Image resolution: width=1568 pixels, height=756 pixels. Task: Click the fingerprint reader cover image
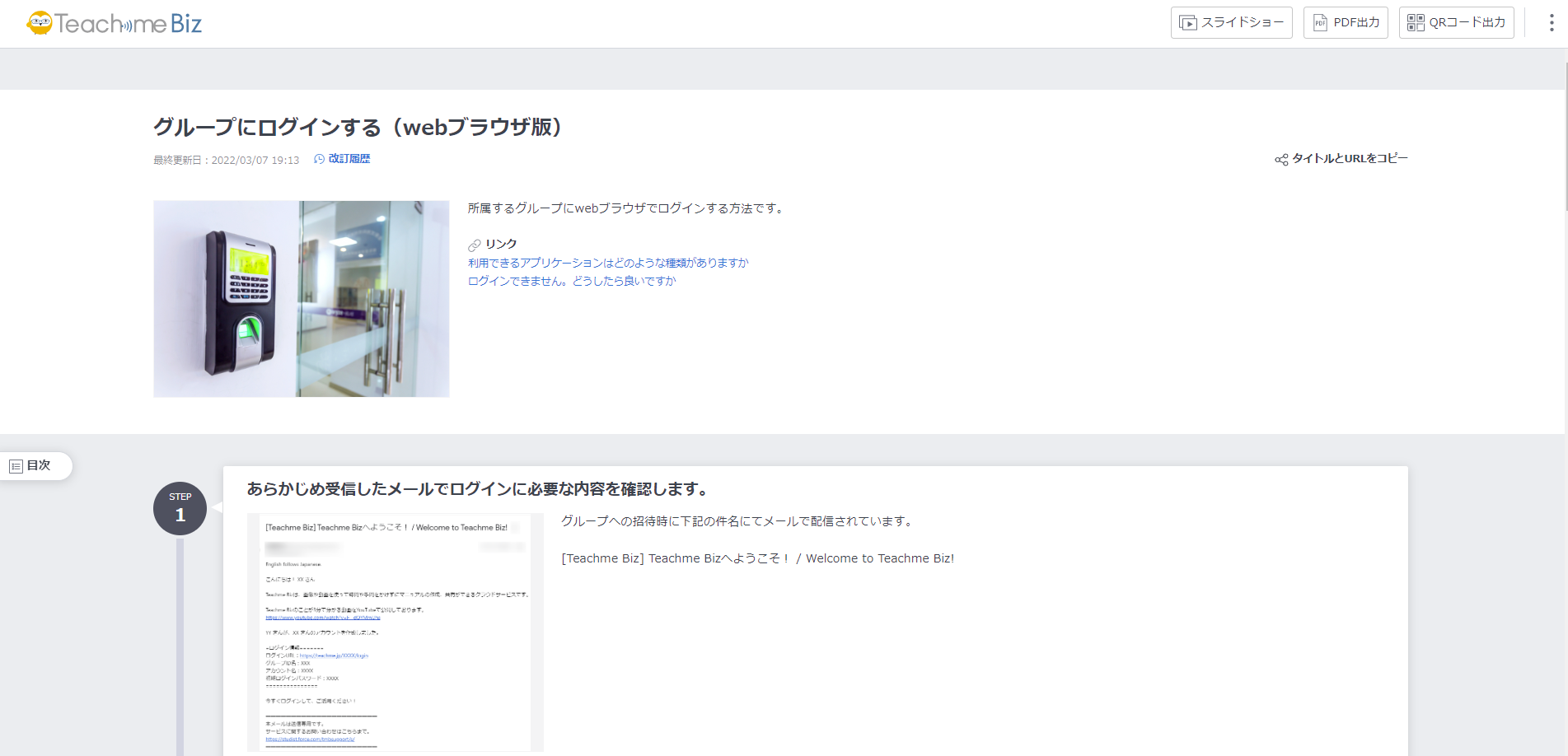click(x=302, y=299)
